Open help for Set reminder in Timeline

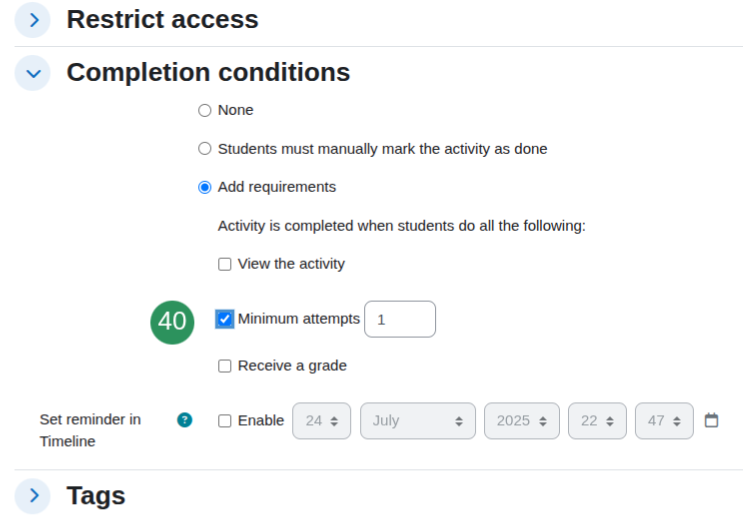click(x=185, y=420)
